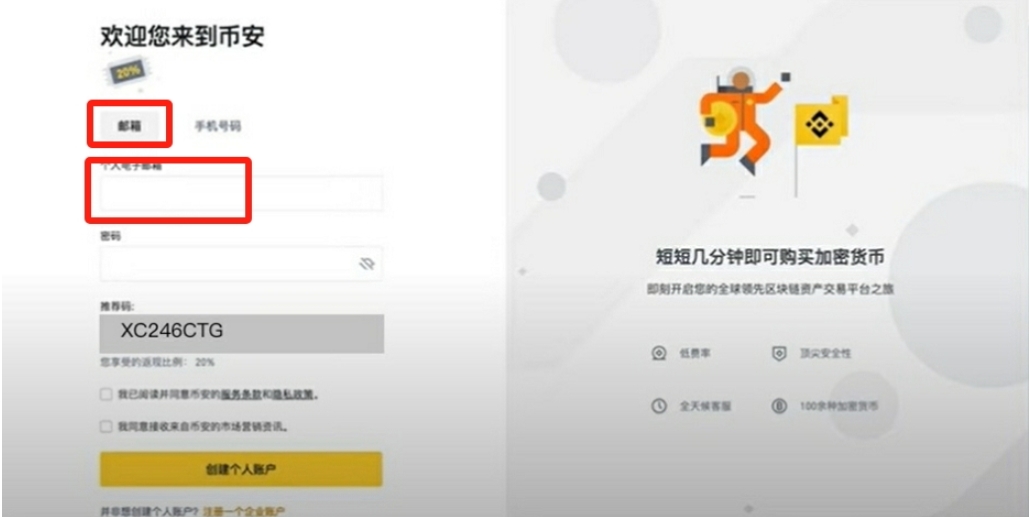Focus the 个人电子邮箱 input field
The width and height of the screenshot is (1030, 517).
tap(241, 193)
